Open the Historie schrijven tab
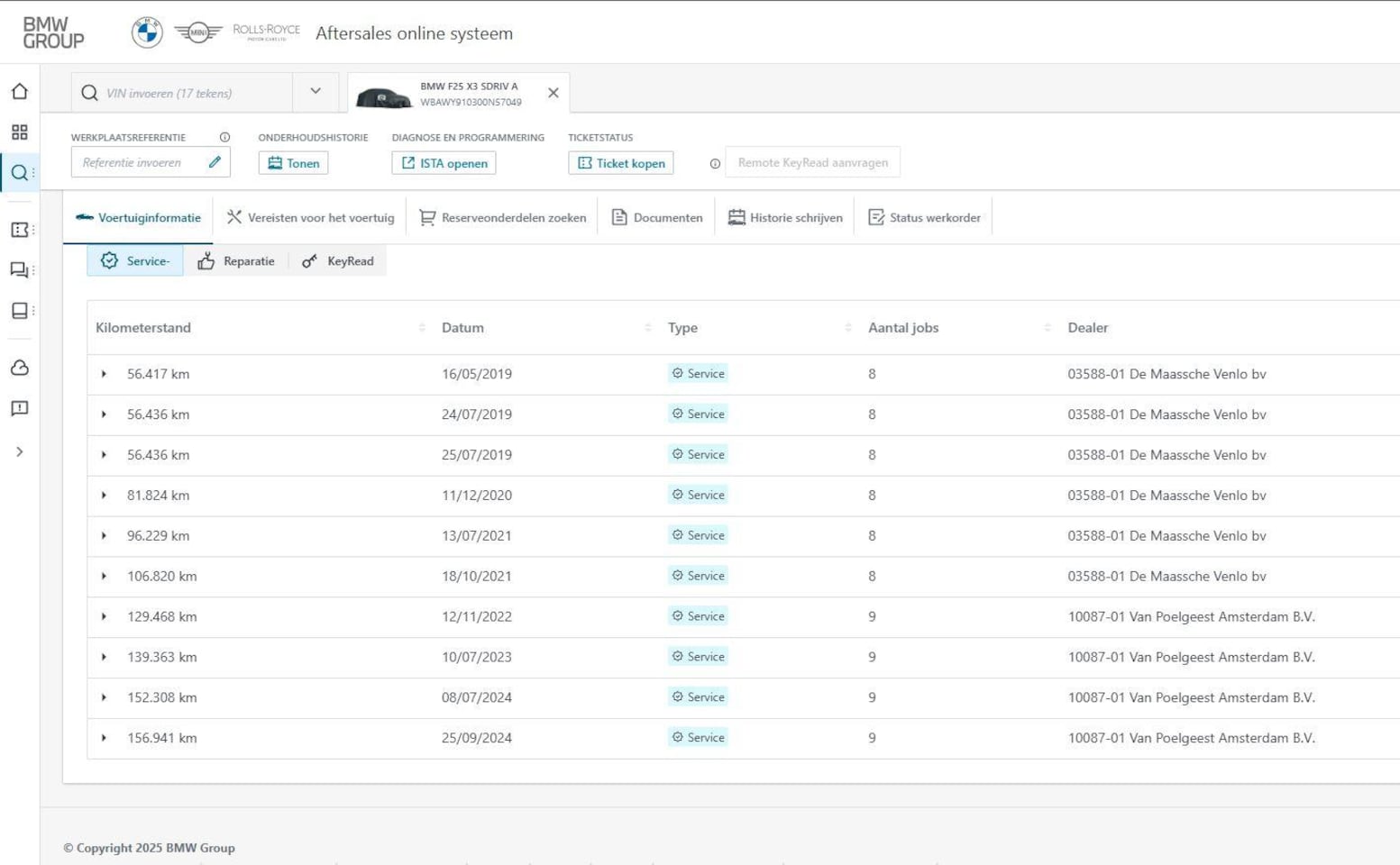The width and height of the screenshot is (1400, 865). (x=785, y=217)
